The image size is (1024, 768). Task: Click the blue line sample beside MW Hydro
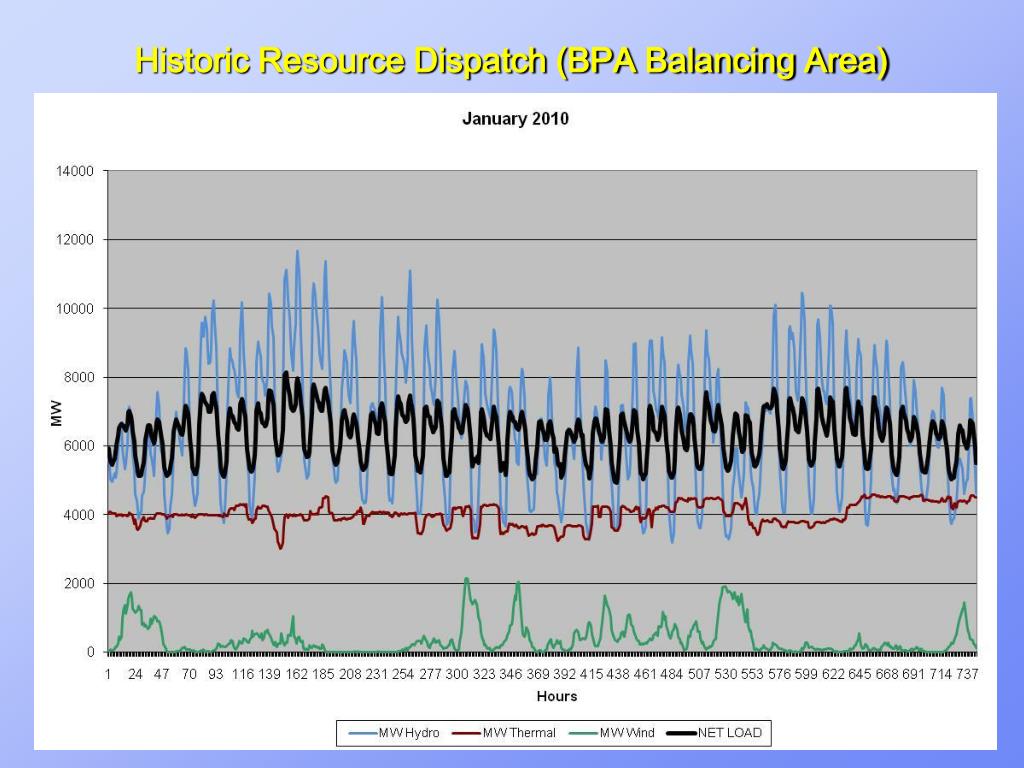pos(363,733)
